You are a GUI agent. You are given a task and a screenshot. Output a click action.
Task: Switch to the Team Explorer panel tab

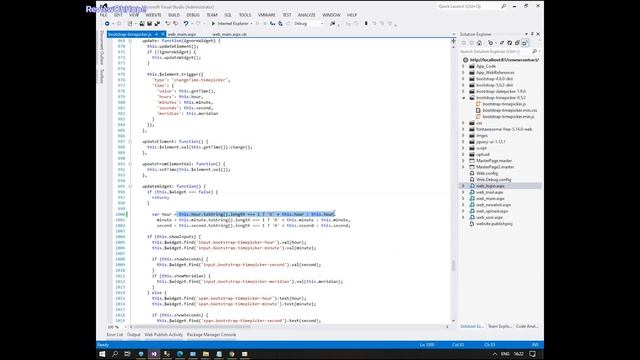point(499,326)
